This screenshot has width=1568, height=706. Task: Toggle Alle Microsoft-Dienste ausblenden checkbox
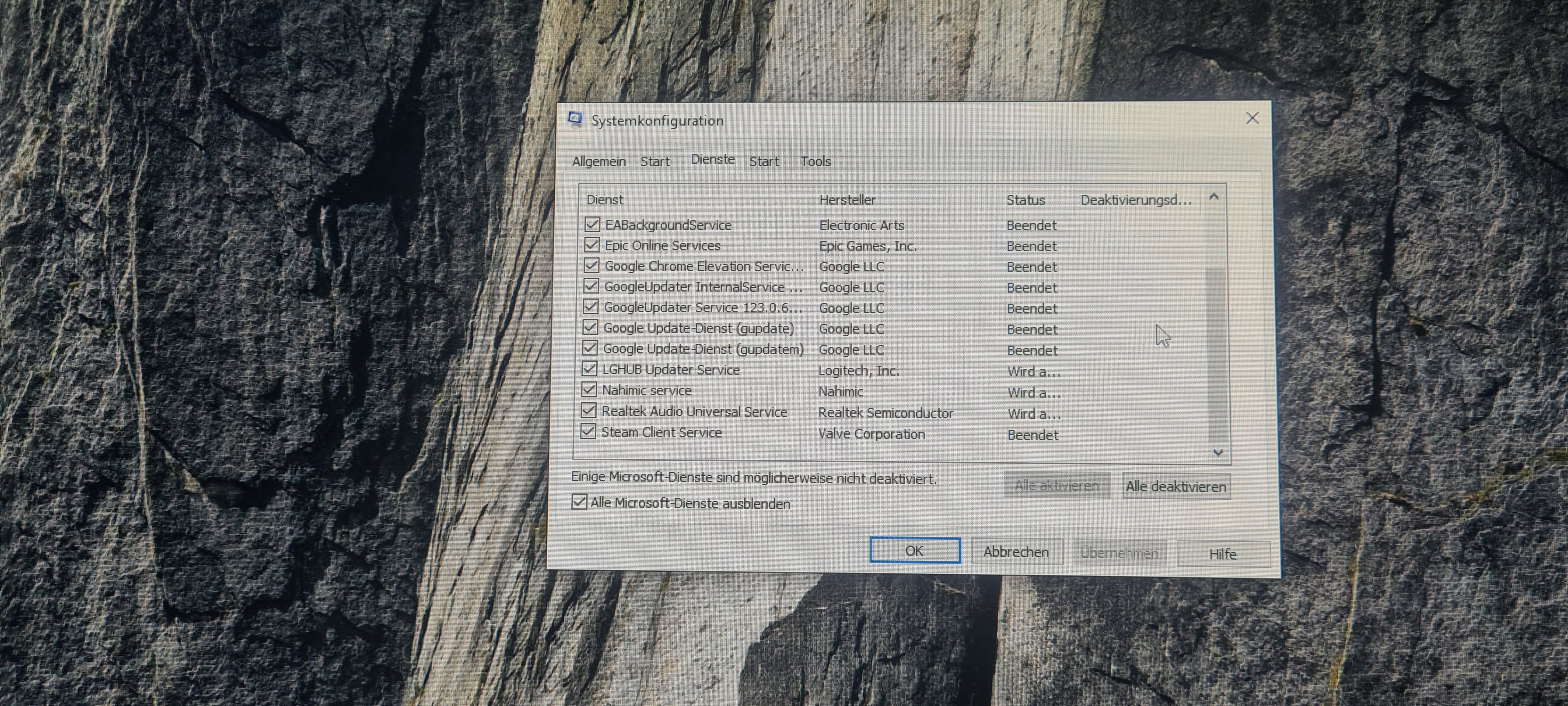pos(579,502)
